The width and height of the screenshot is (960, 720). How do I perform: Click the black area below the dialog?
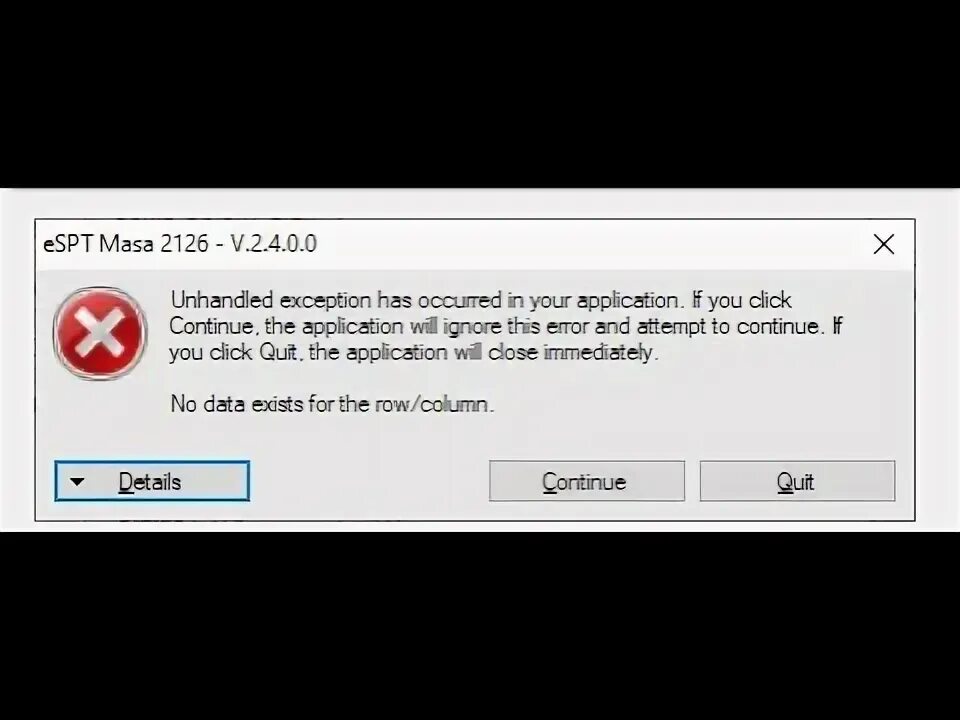click(x=480, y=624)
